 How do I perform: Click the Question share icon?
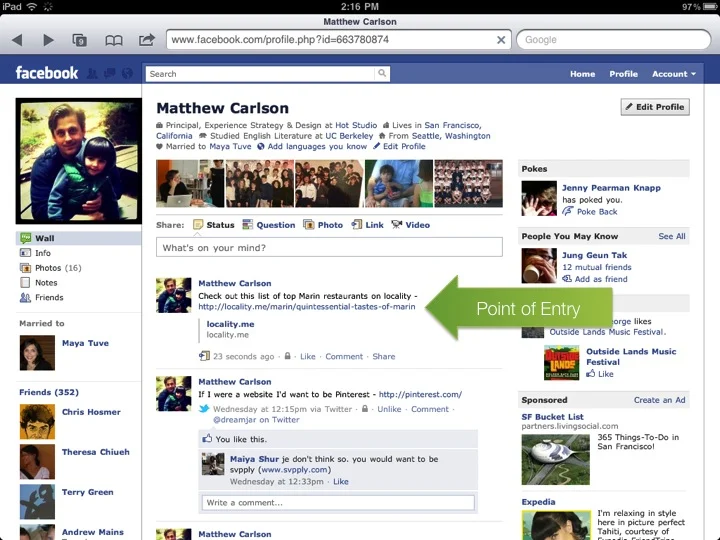248,225
